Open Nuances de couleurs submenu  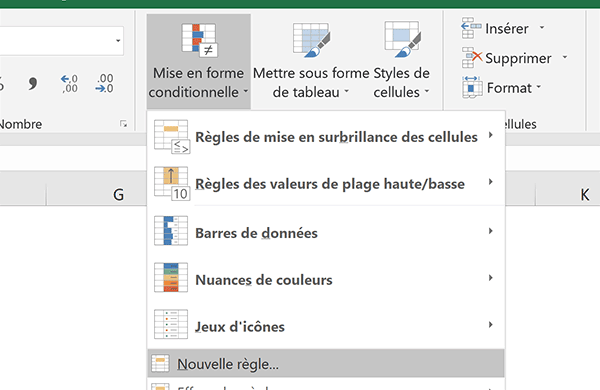pos(326,279)
